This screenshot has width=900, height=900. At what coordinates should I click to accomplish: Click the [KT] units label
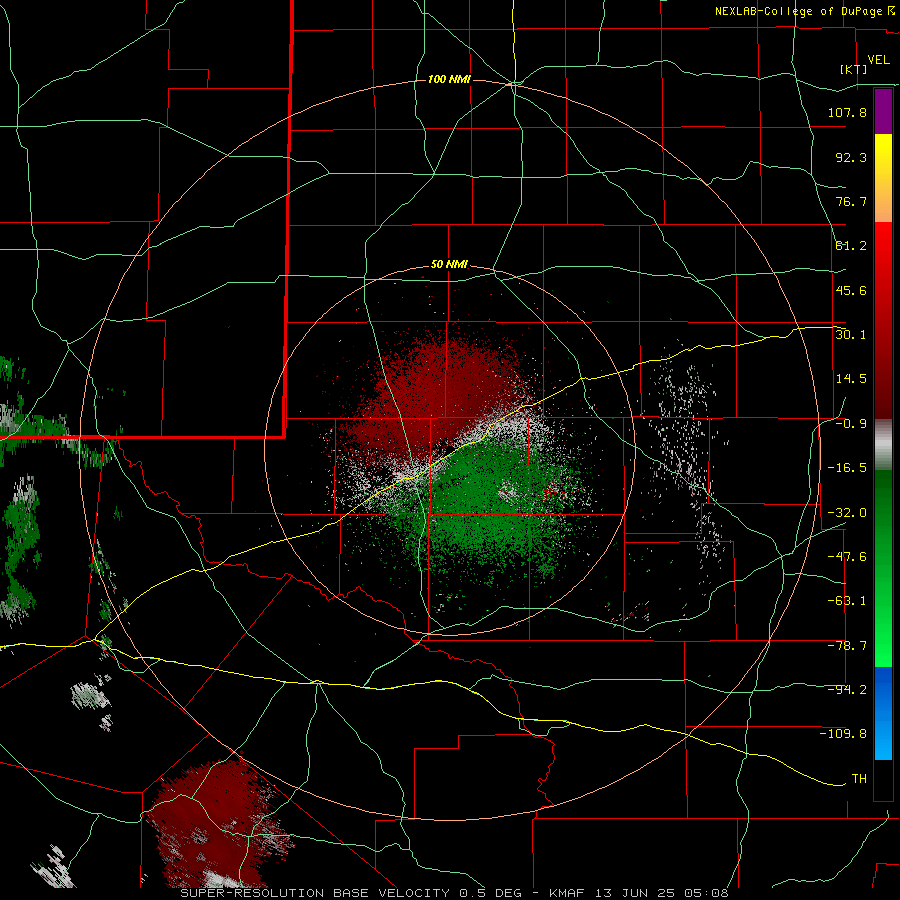[853, 69]
